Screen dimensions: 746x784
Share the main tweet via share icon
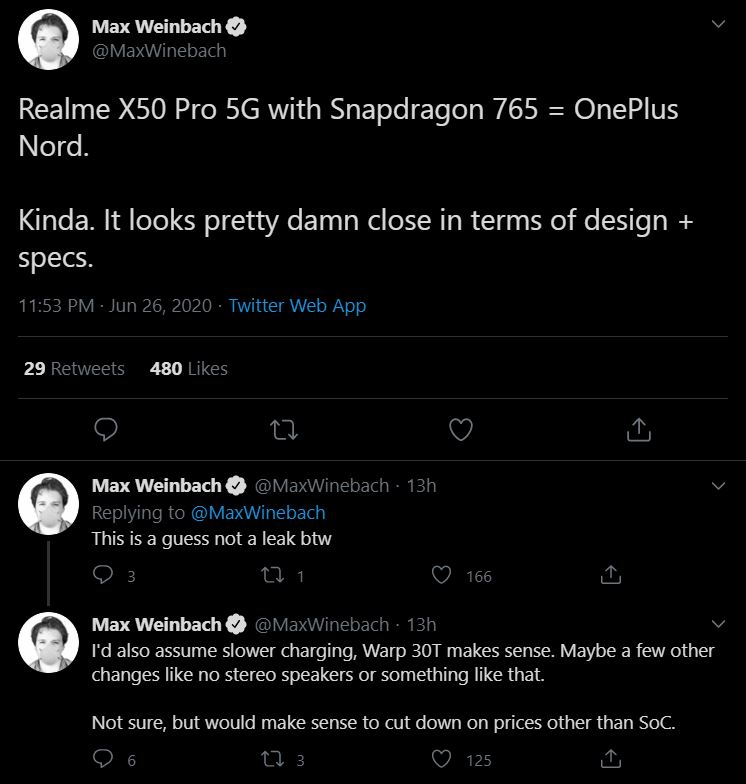point(637,429)
